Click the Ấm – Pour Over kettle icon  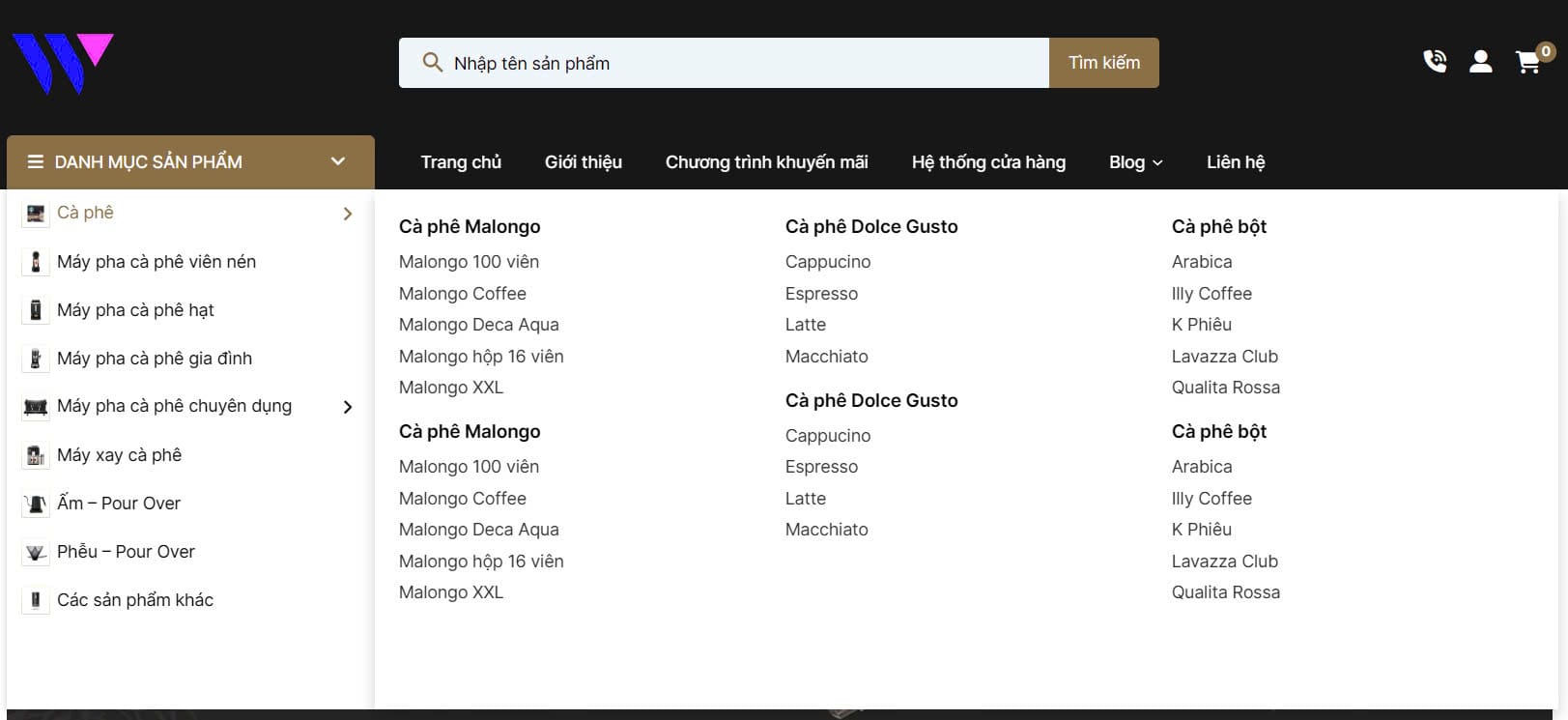tap(36, 504)
